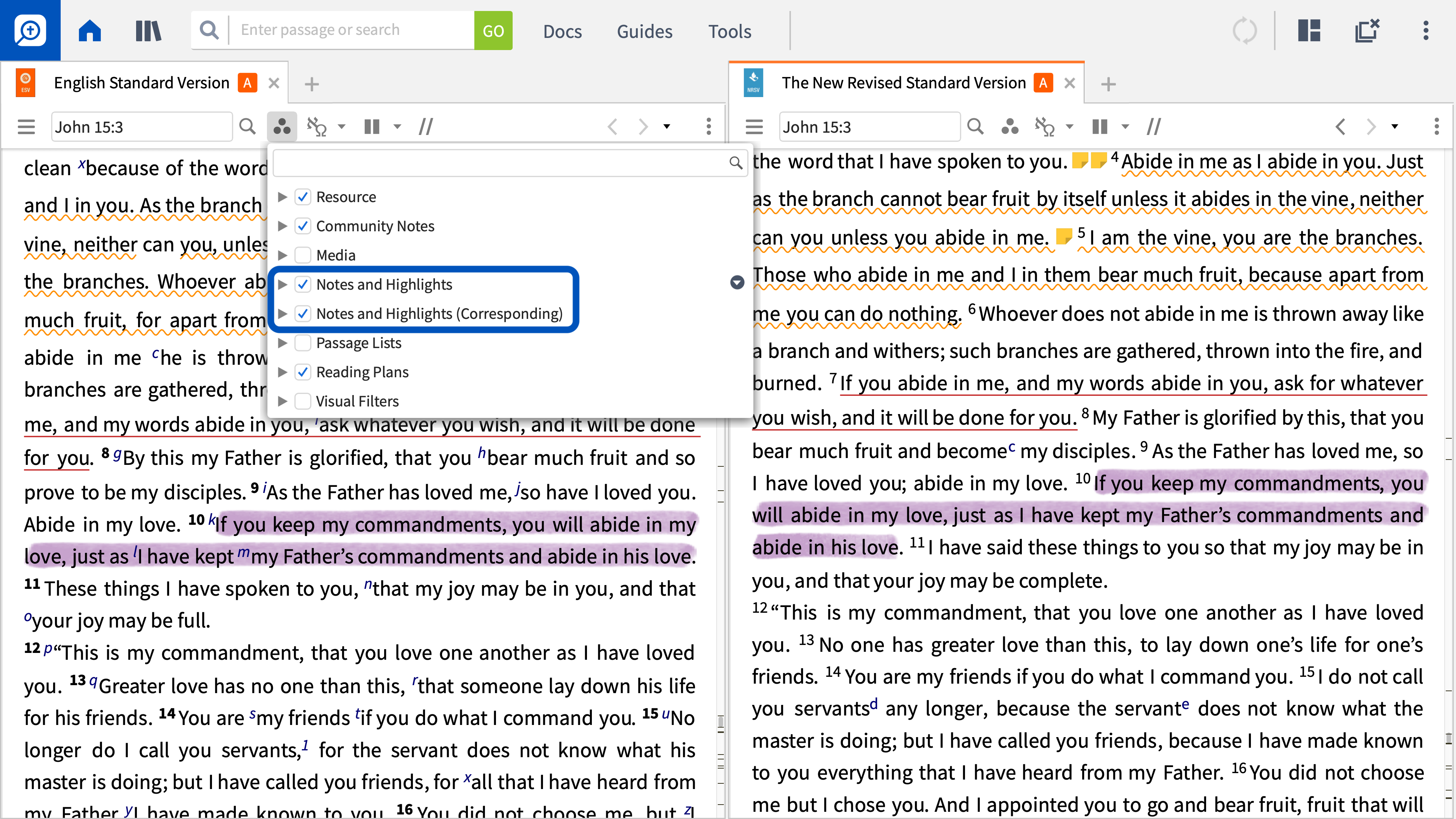The image size is (1456, 819).
Task: Click parallel resources slashes in ESV panel
Action: pos(425,127)
